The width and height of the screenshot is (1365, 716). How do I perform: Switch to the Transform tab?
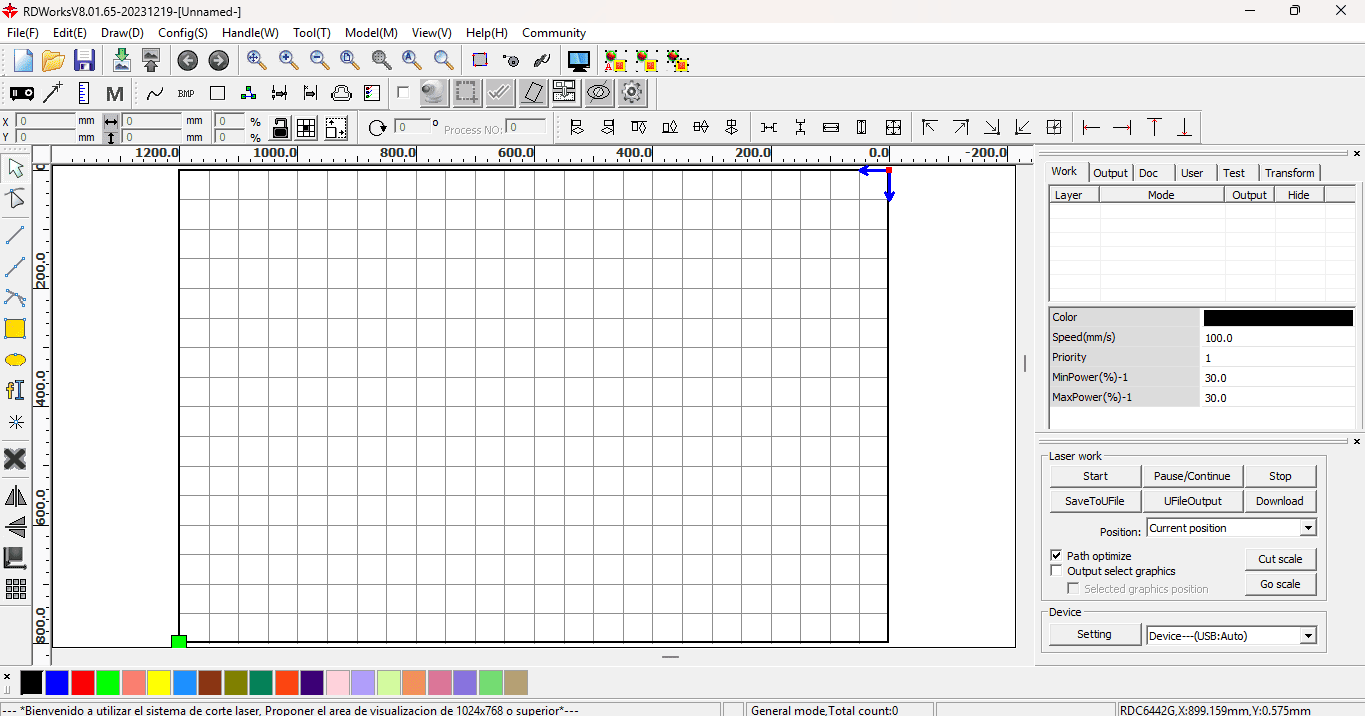coord(1290,173)
